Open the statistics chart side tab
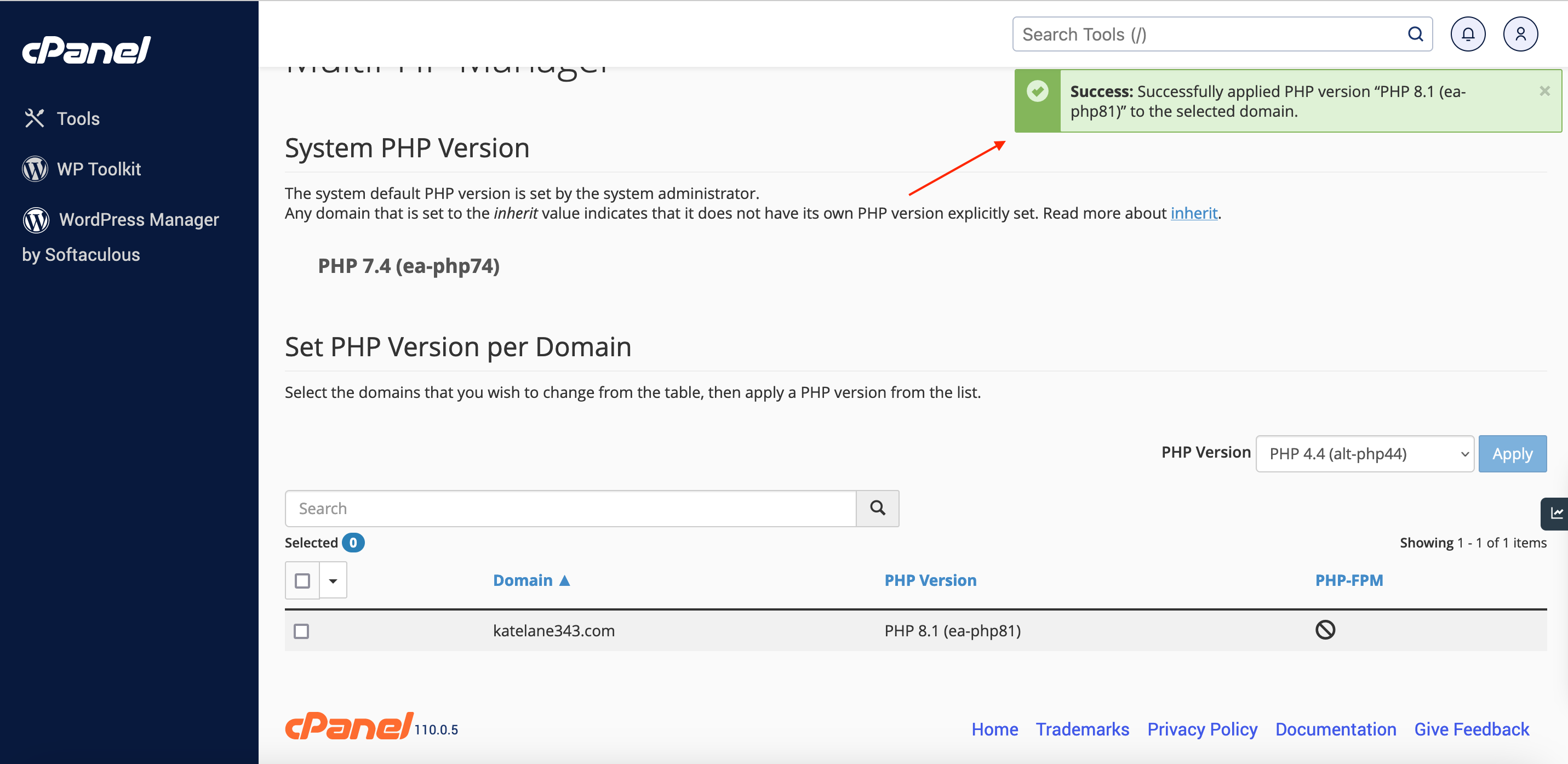1568x764 pixels. [1556, 513]
